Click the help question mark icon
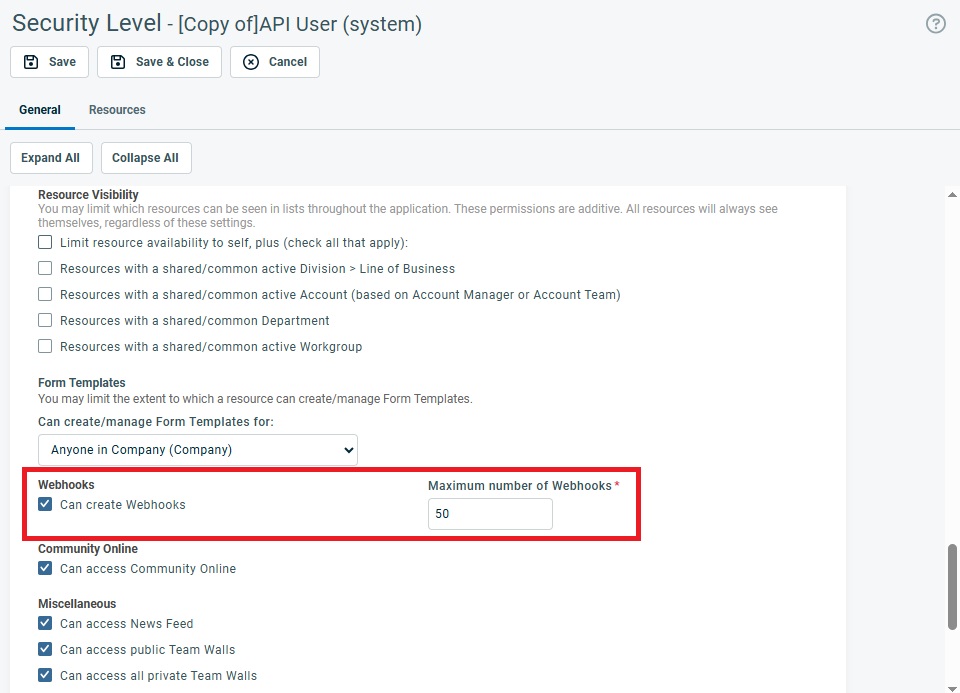This screenshot has width=960, height=693. tap(935, 24)
